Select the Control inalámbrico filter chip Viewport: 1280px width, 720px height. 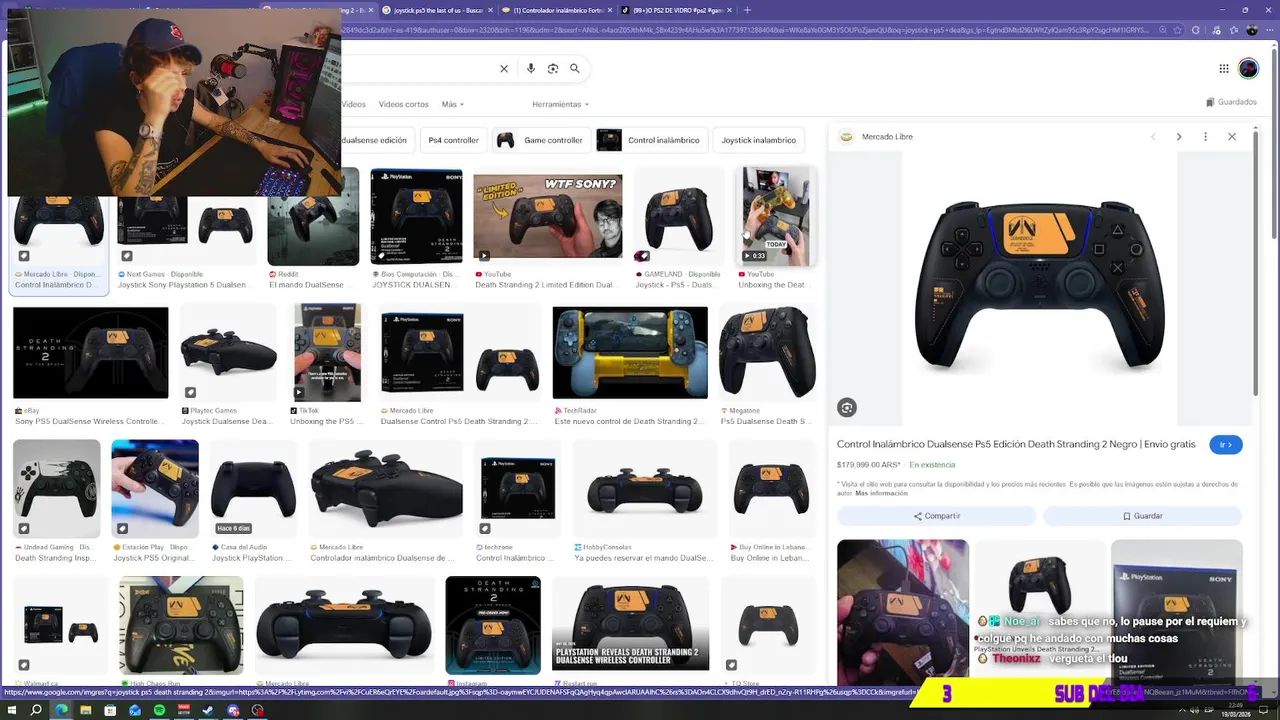(x=651, y=140)
